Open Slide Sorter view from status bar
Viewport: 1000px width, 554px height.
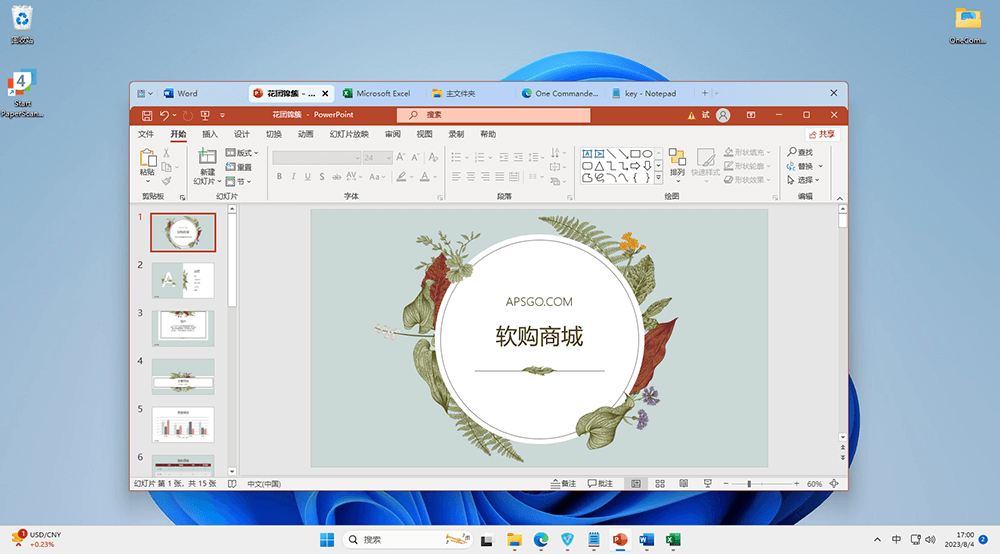(x=660, y=484)
